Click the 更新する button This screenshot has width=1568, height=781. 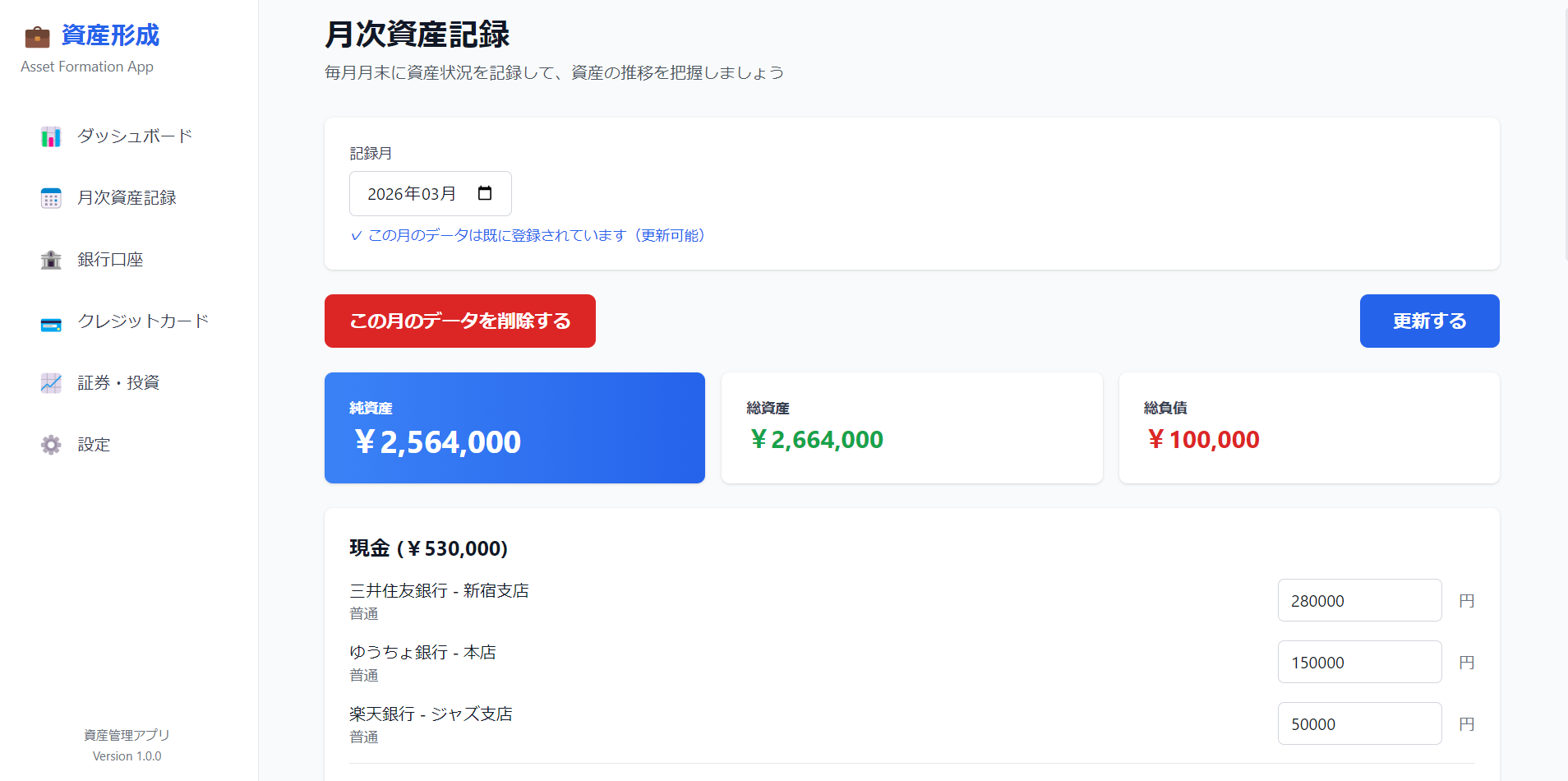point(1428,321)
